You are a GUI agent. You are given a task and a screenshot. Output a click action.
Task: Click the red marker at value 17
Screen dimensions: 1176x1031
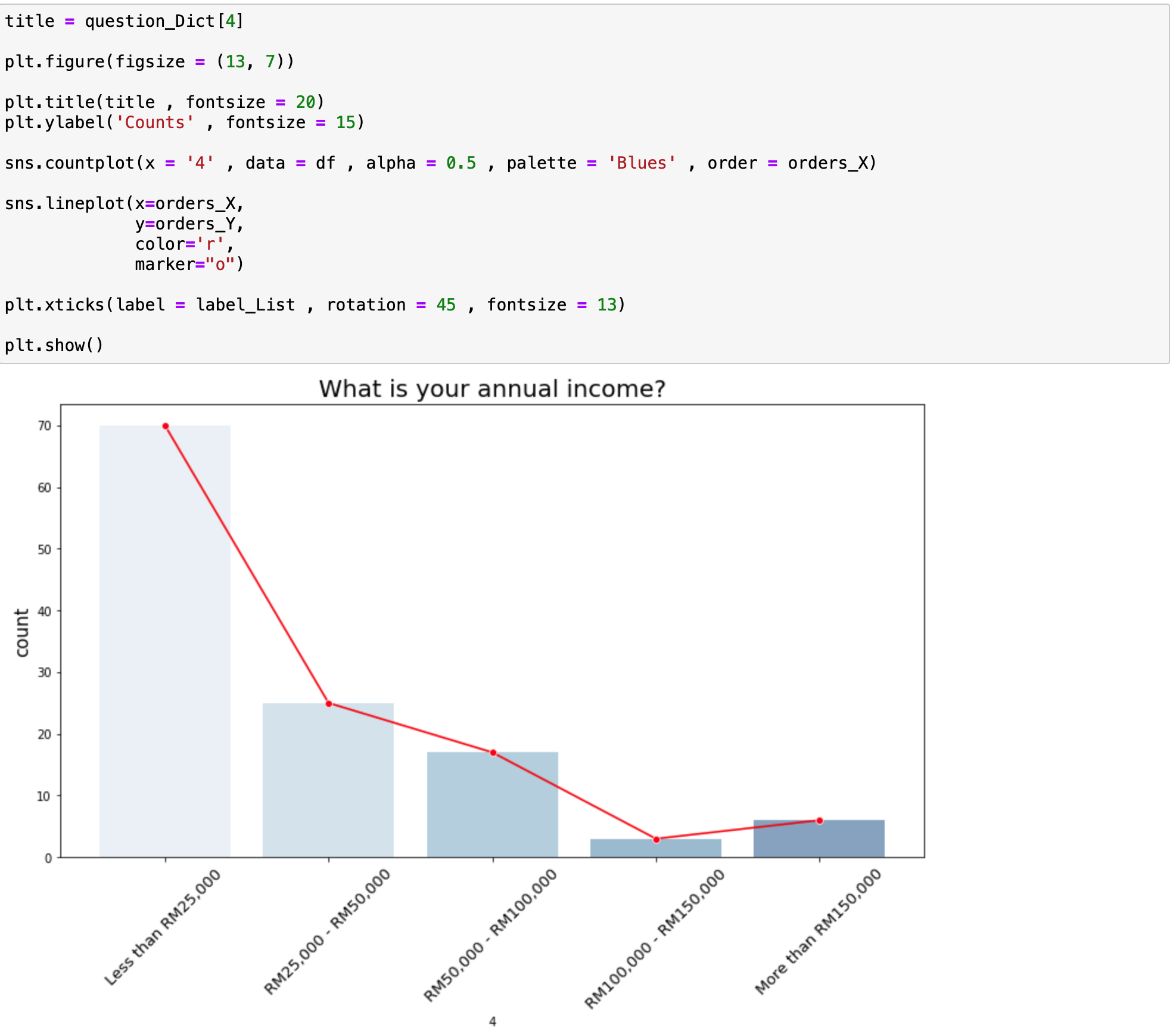pyautogui.click(x=493, y=753)
